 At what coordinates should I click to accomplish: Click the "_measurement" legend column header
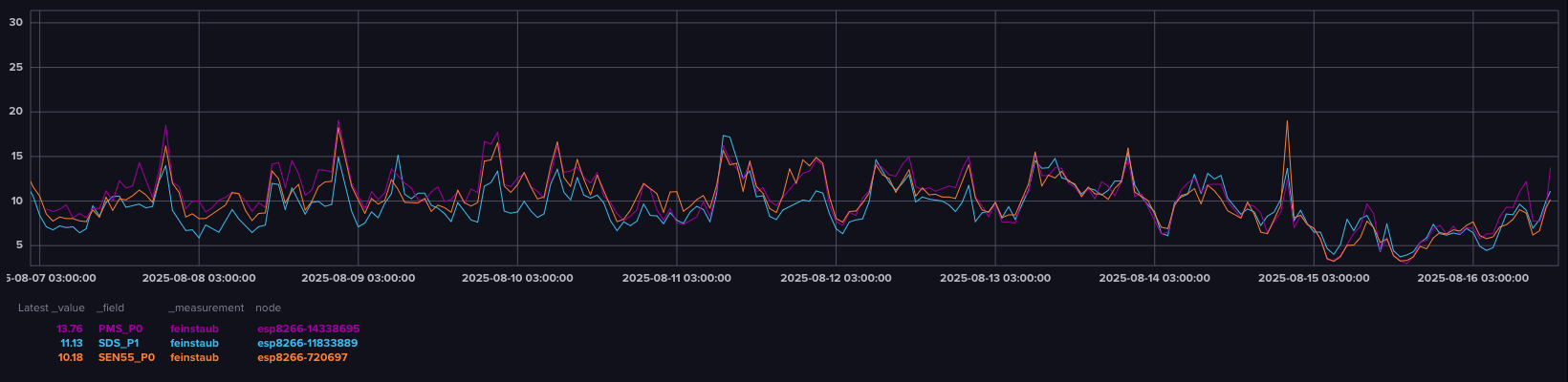click(206, 308)
